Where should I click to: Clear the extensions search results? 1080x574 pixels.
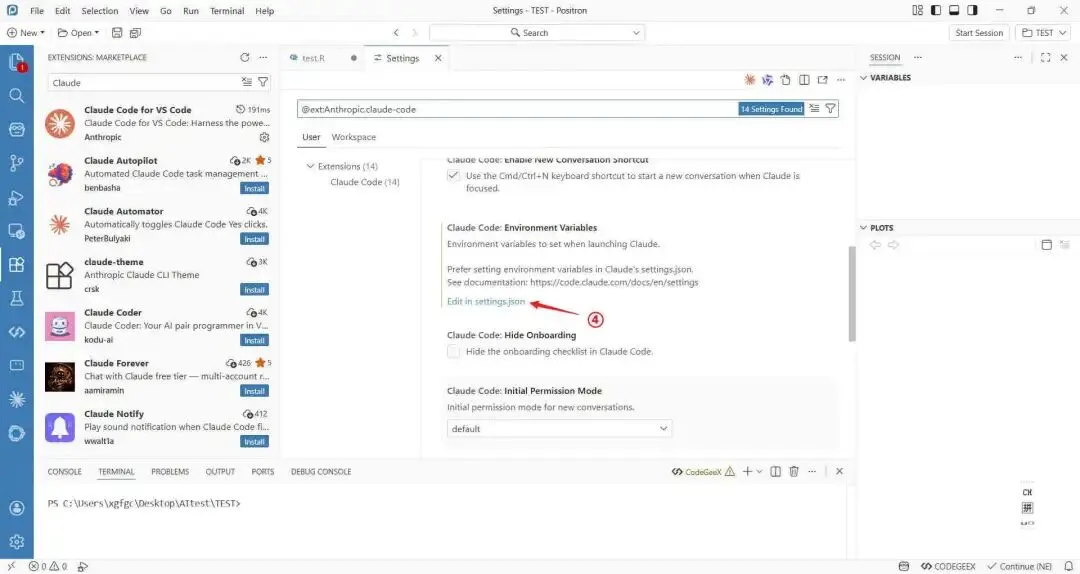[x=247, y=82]
